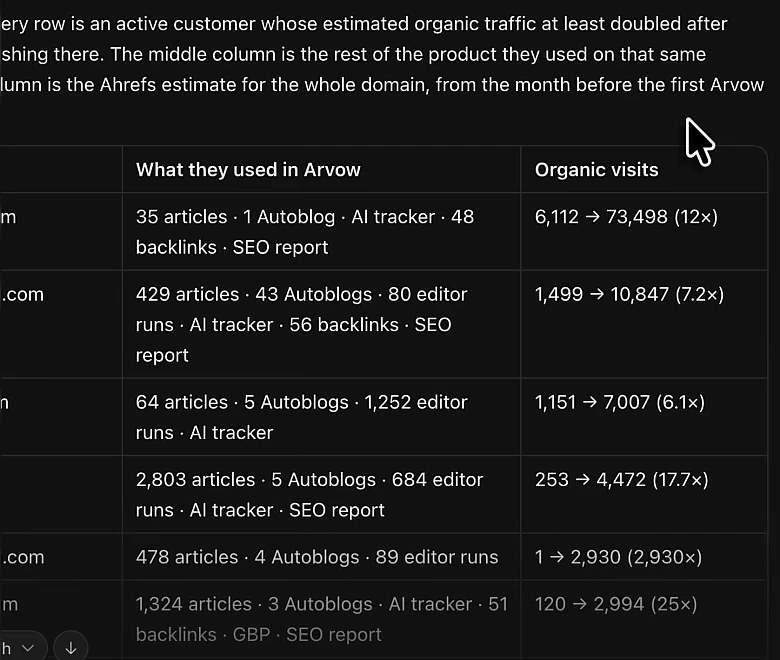Image resolution: width=780 pixels, height=660 pixels.
Task: Click the cell '35 articles · 1 Autoblog'
Action: (321, 232)
